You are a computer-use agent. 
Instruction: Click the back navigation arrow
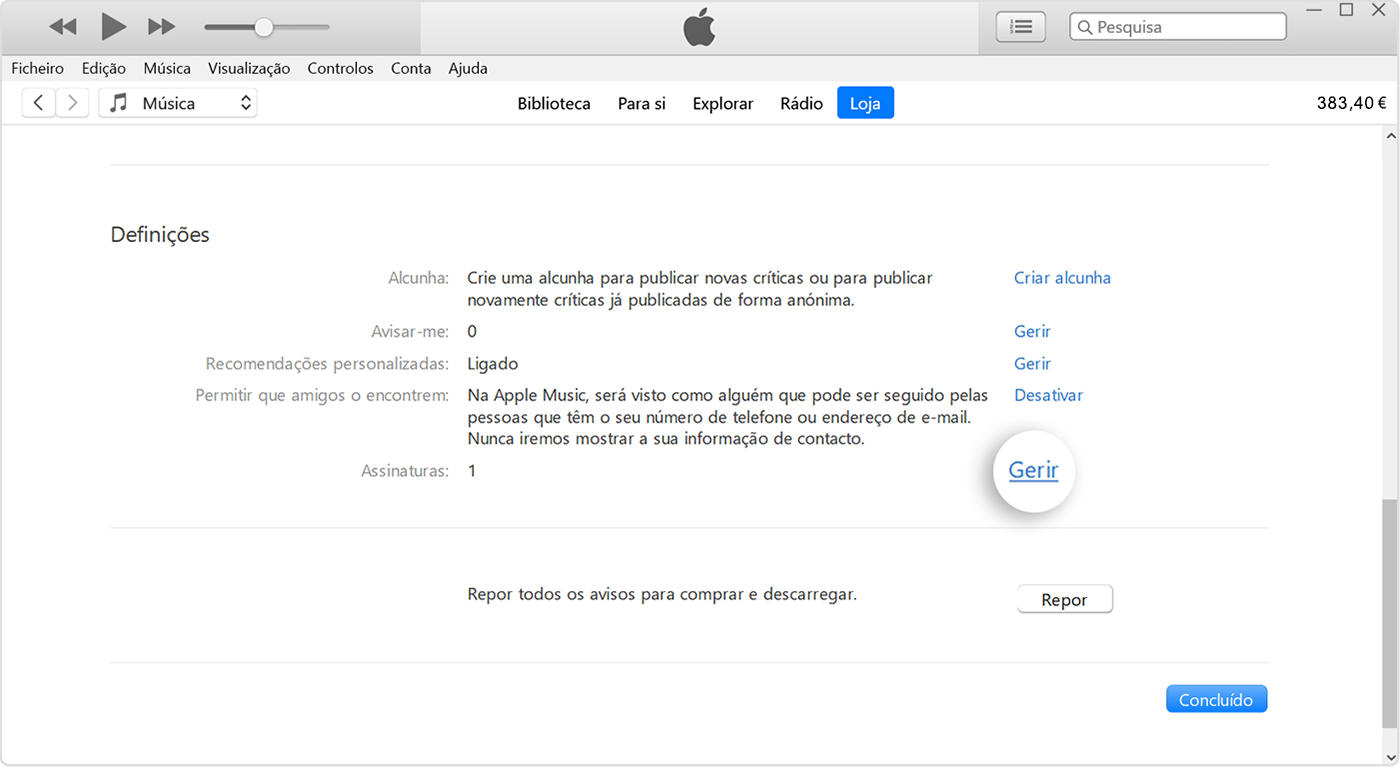pos(38,102)
